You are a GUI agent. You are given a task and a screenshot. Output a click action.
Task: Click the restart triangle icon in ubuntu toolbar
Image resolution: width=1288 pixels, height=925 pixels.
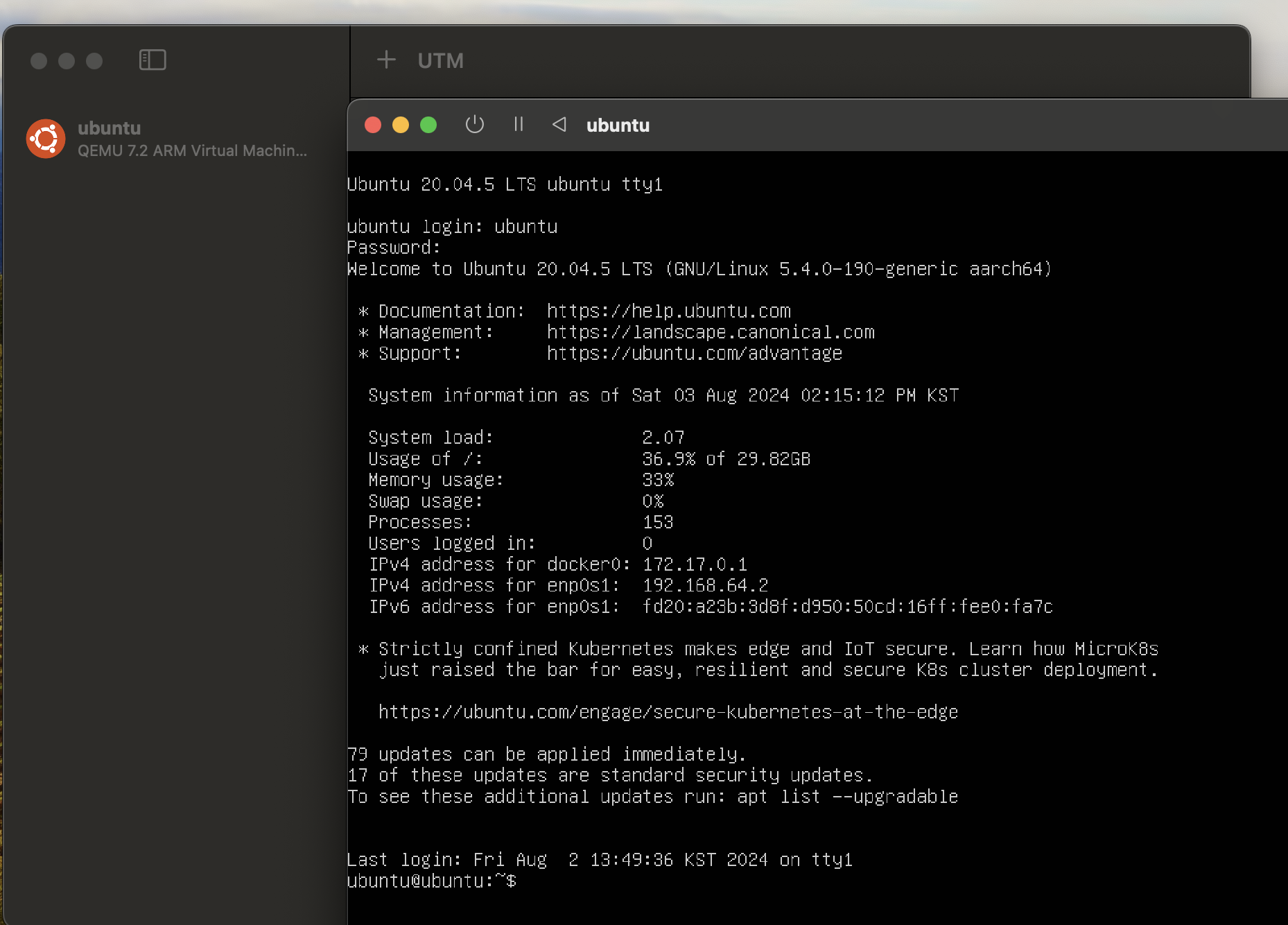click(559, 125)
